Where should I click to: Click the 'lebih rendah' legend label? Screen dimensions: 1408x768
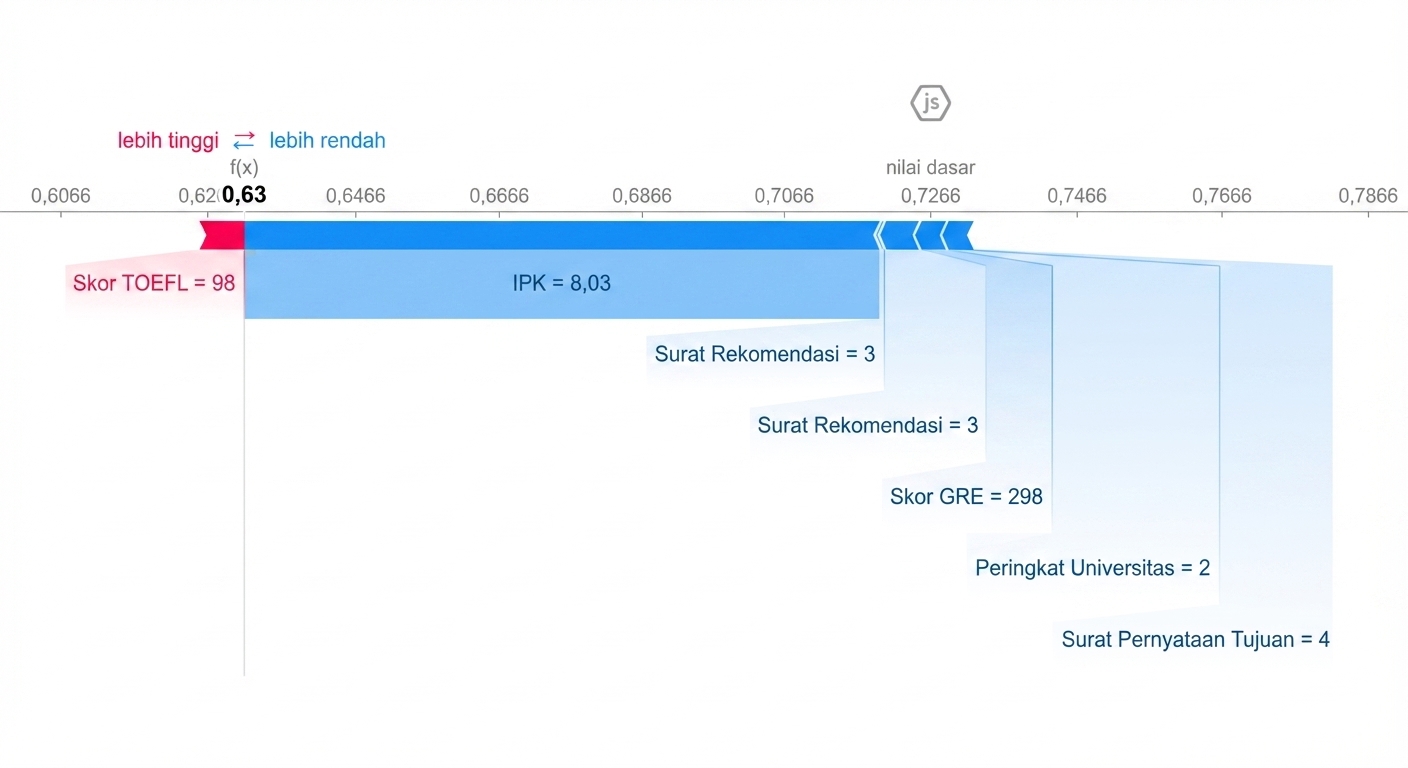(x=327, y=141)
